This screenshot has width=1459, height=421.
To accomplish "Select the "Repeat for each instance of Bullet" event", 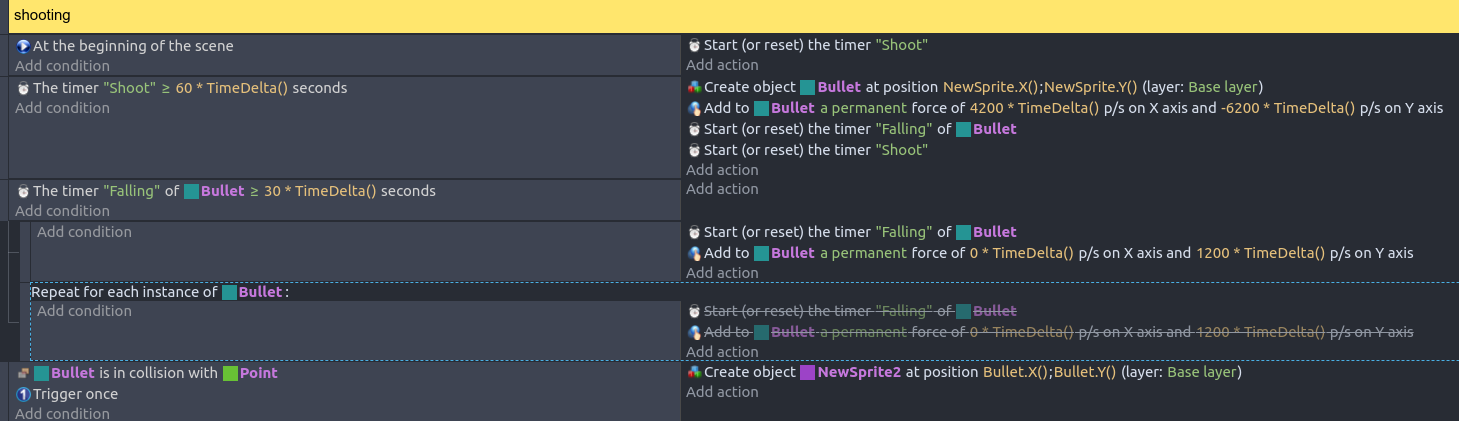I will click(160, 293).
